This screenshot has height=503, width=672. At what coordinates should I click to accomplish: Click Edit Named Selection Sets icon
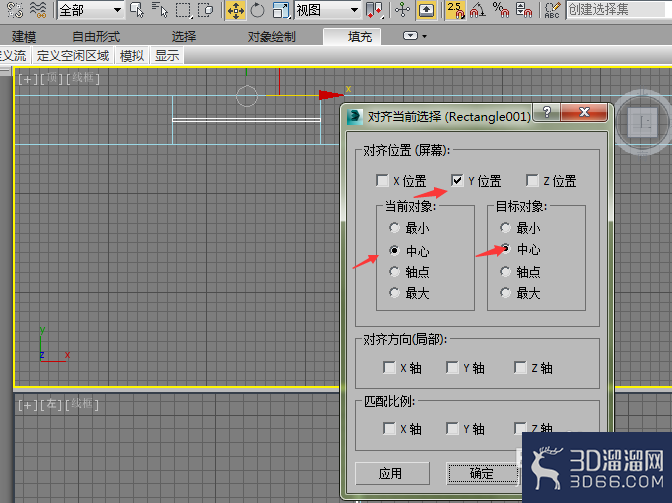pyautogui.click(x=552, y=10)
